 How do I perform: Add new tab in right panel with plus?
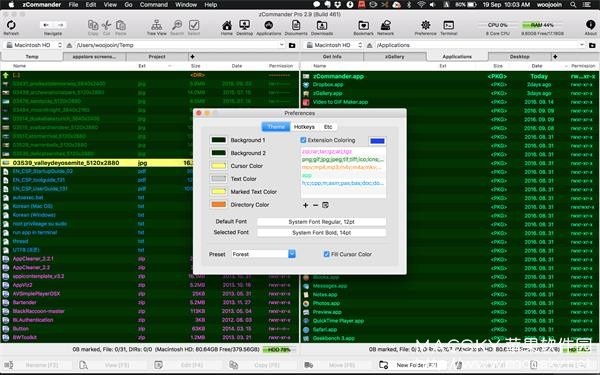pyautogui.click(x=555, y=57)
